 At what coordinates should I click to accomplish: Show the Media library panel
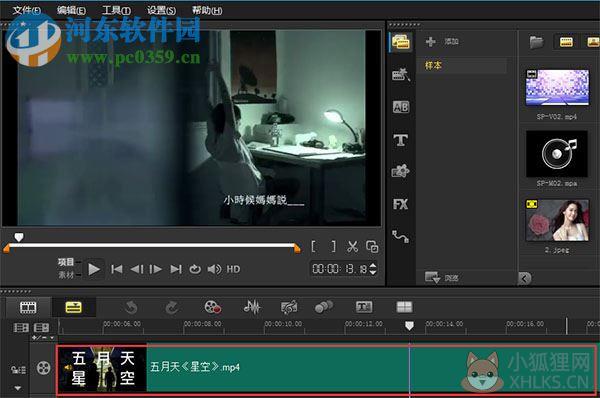click(x=401, y=42)
